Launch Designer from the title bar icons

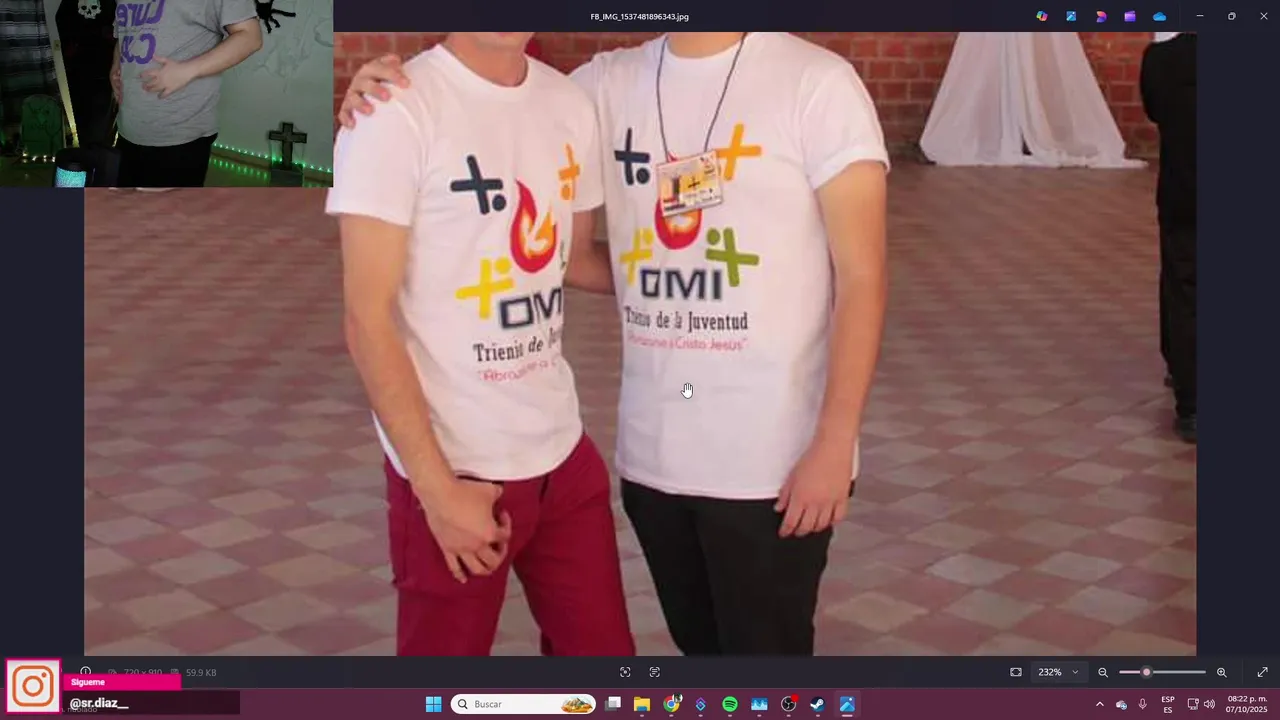1101,16
